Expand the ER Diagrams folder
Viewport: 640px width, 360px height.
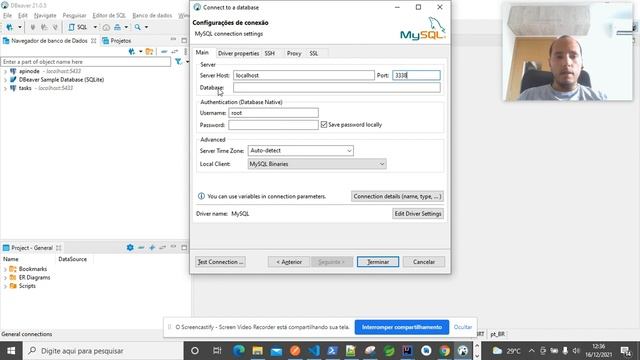[x=5, y=278]
